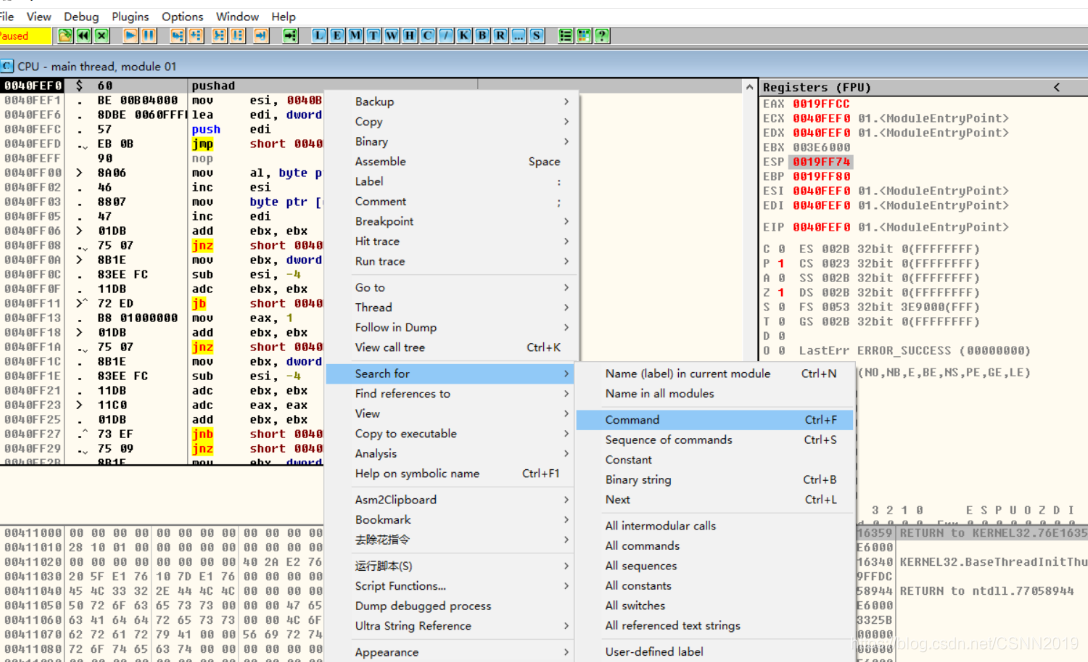The width and height of the screenshot is (1088, 662).
Task: Expand the Find references to submenu
Action: coord(452,393)
